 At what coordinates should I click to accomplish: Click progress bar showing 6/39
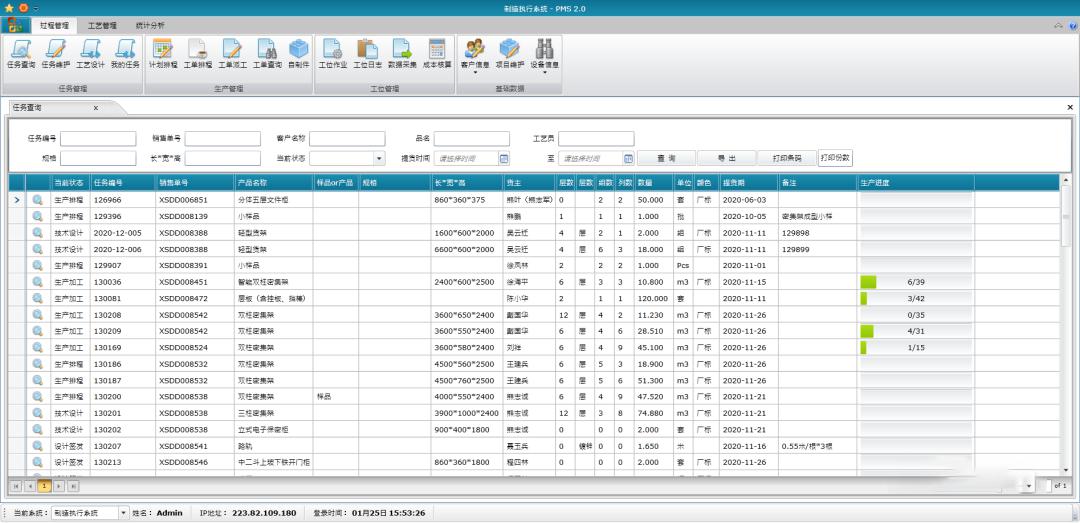[x=915, y=282]
